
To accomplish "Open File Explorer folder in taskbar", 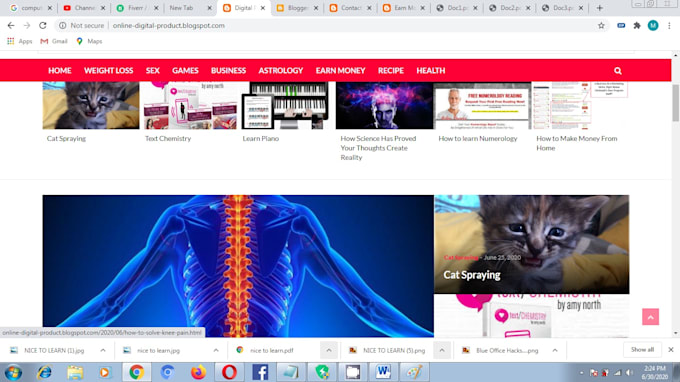I will tap(75, 372).
